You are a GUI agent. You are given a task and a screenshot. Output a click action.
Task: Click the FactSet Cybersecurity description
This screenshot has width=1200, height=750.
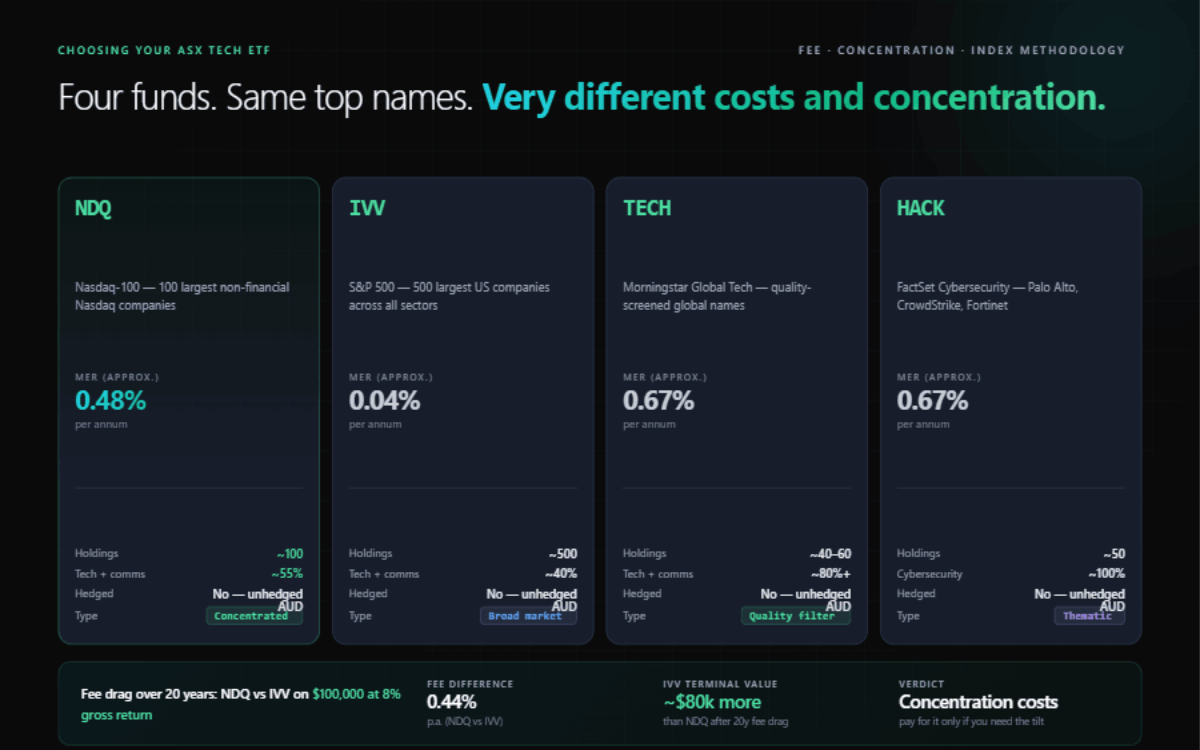click(x=988, y=296)
